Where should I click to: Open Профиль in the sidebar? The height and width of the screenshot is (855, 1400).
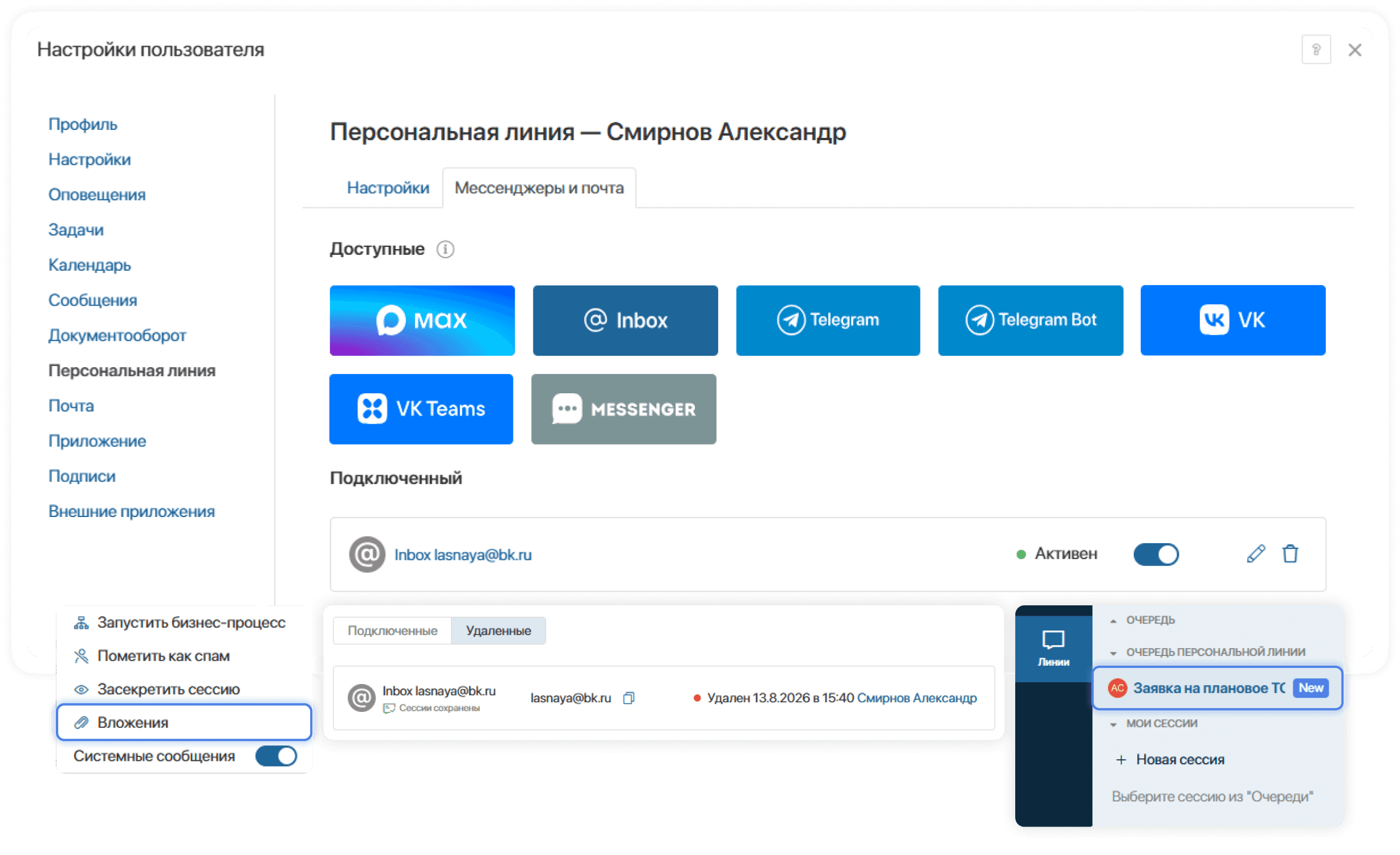pos(83,124)
